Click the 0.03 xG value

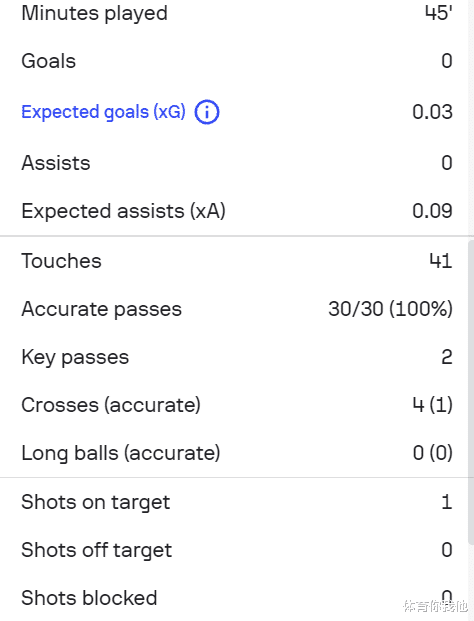(432, 112)
